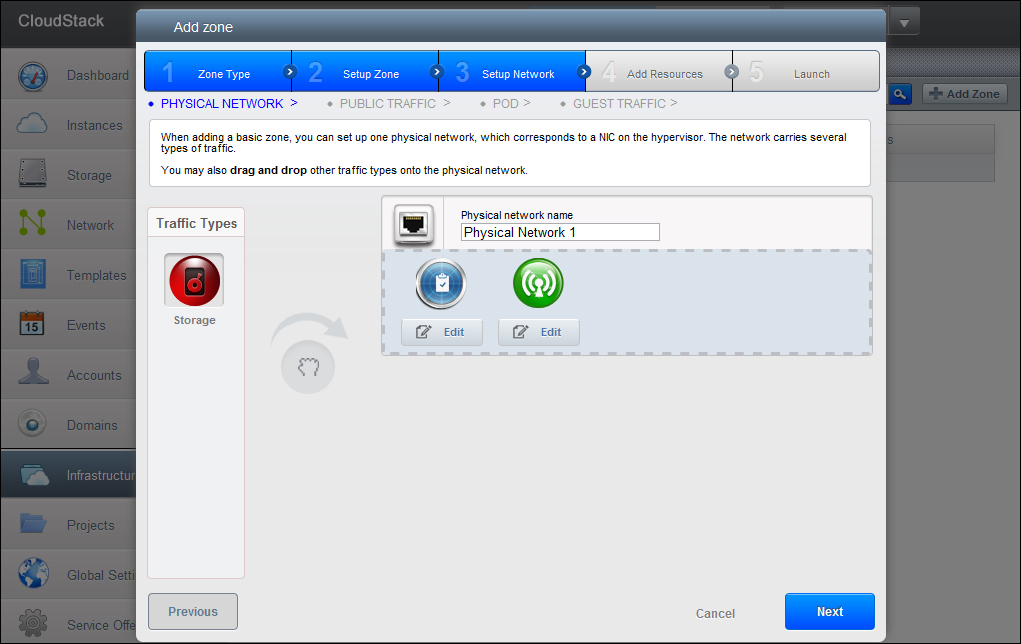The width and height of the screenshot is (1021, 644).
Task: Jump to Setup Zone step
Action: [x=365, y=73]
